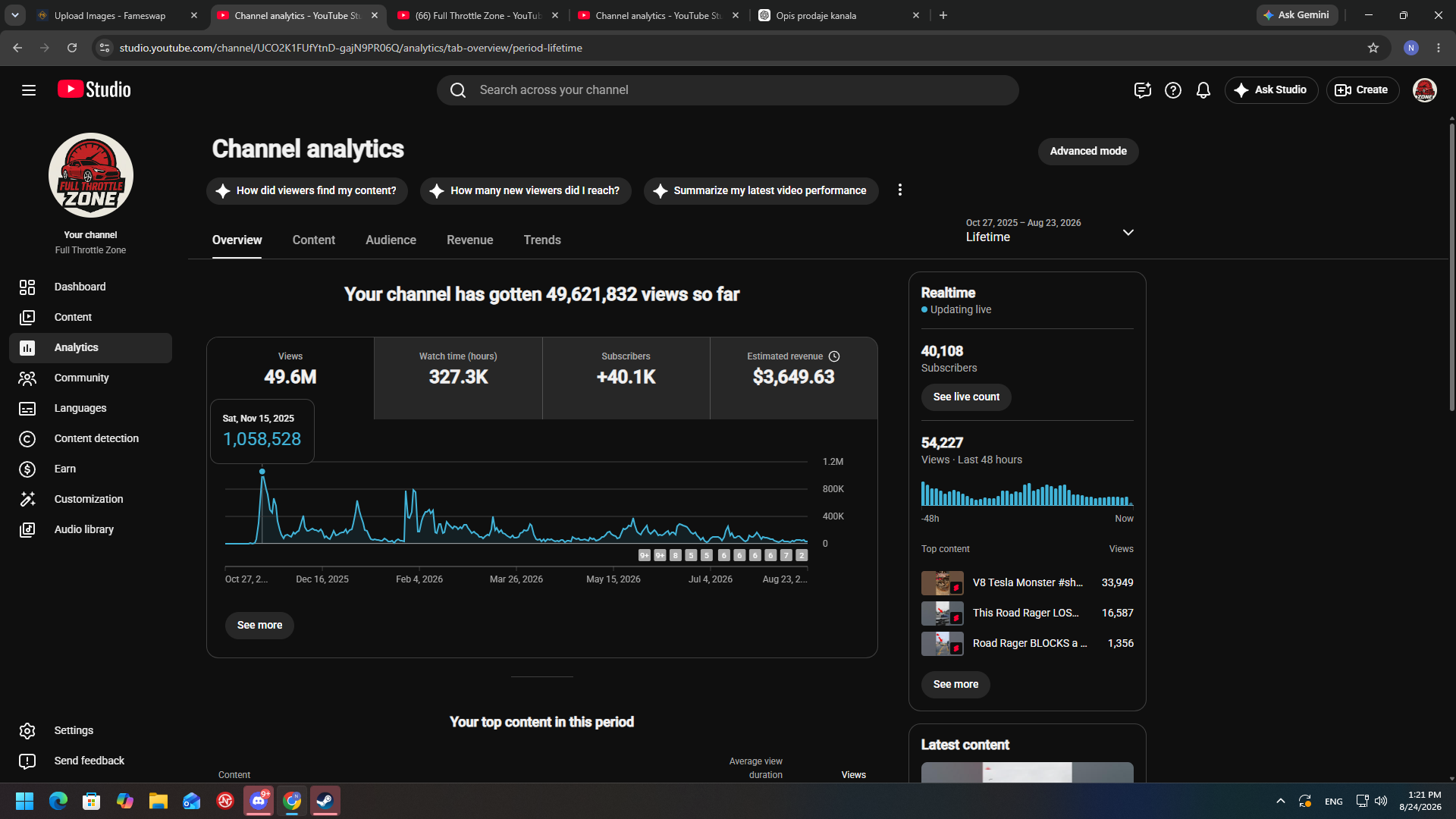This screenshot has height=819, width=1456.
Task: Open the notifications bell
Action: click(x=1203, y=90)
